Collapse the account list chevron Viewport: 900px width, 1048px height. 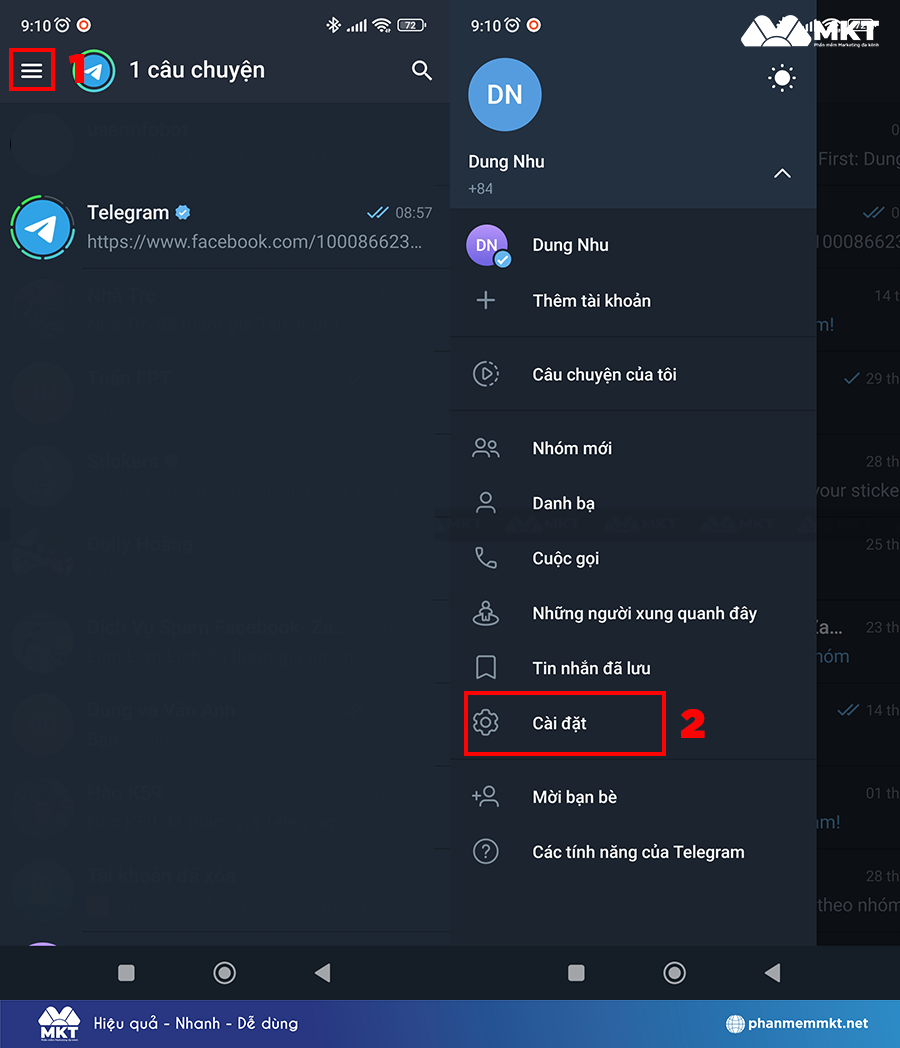(x=782, y=174)
